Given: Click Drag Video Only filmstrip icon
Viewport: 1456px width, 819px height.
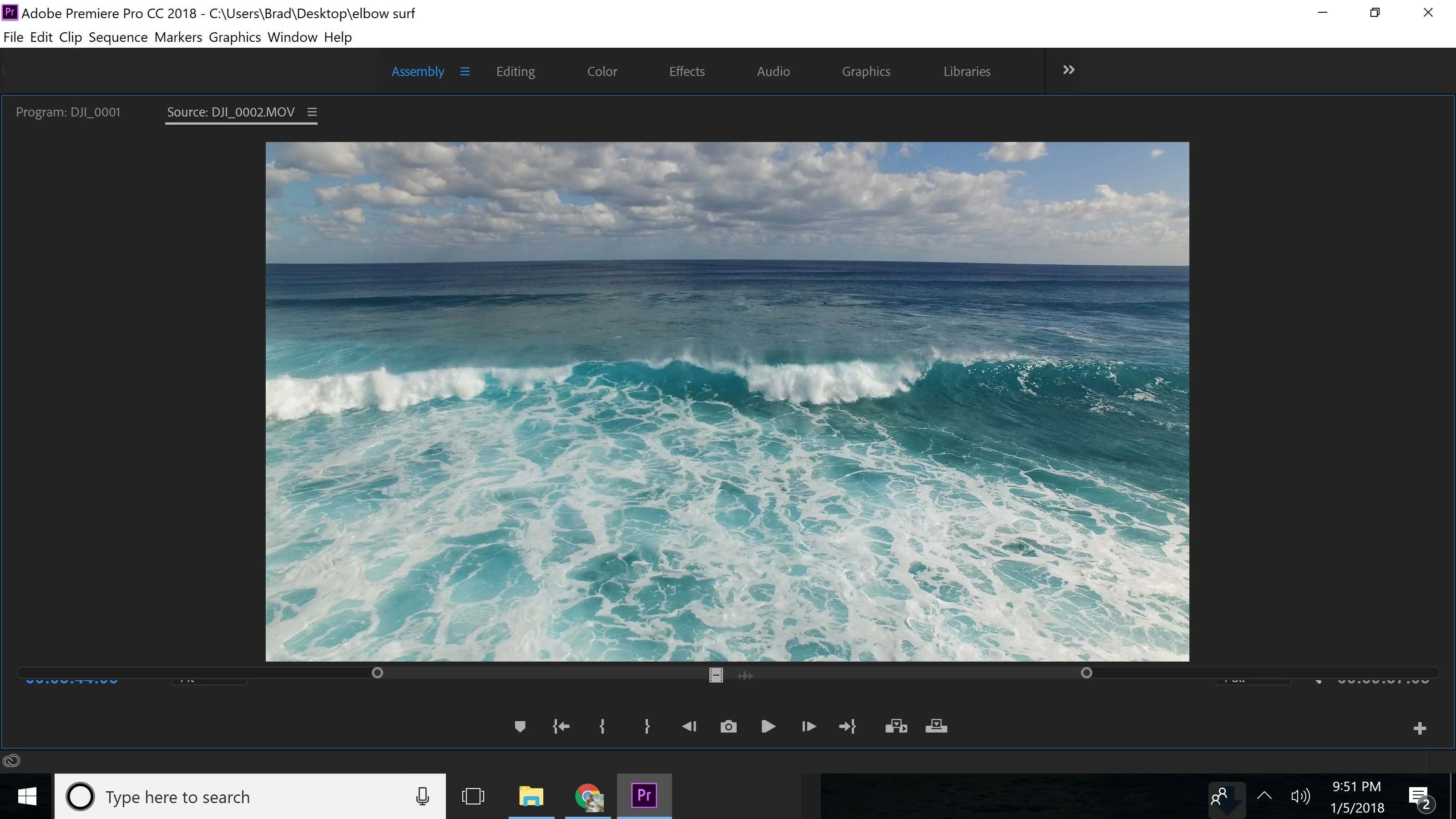Looking at the screenshot, I should coord(716,675).
